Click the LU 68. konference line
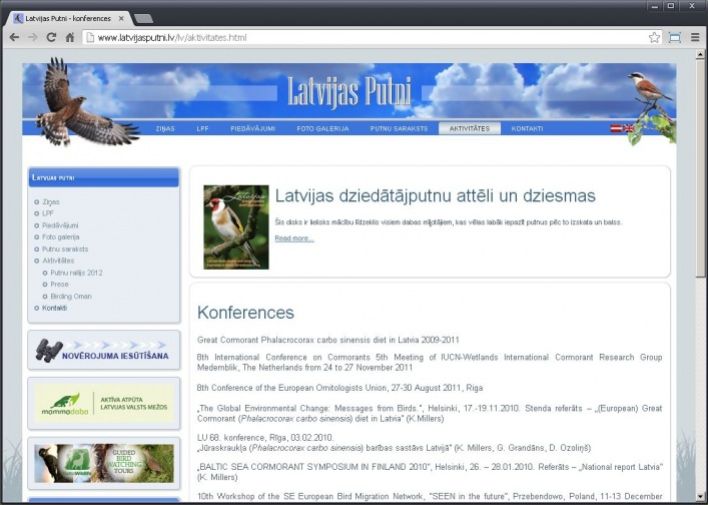 (266, 438)
